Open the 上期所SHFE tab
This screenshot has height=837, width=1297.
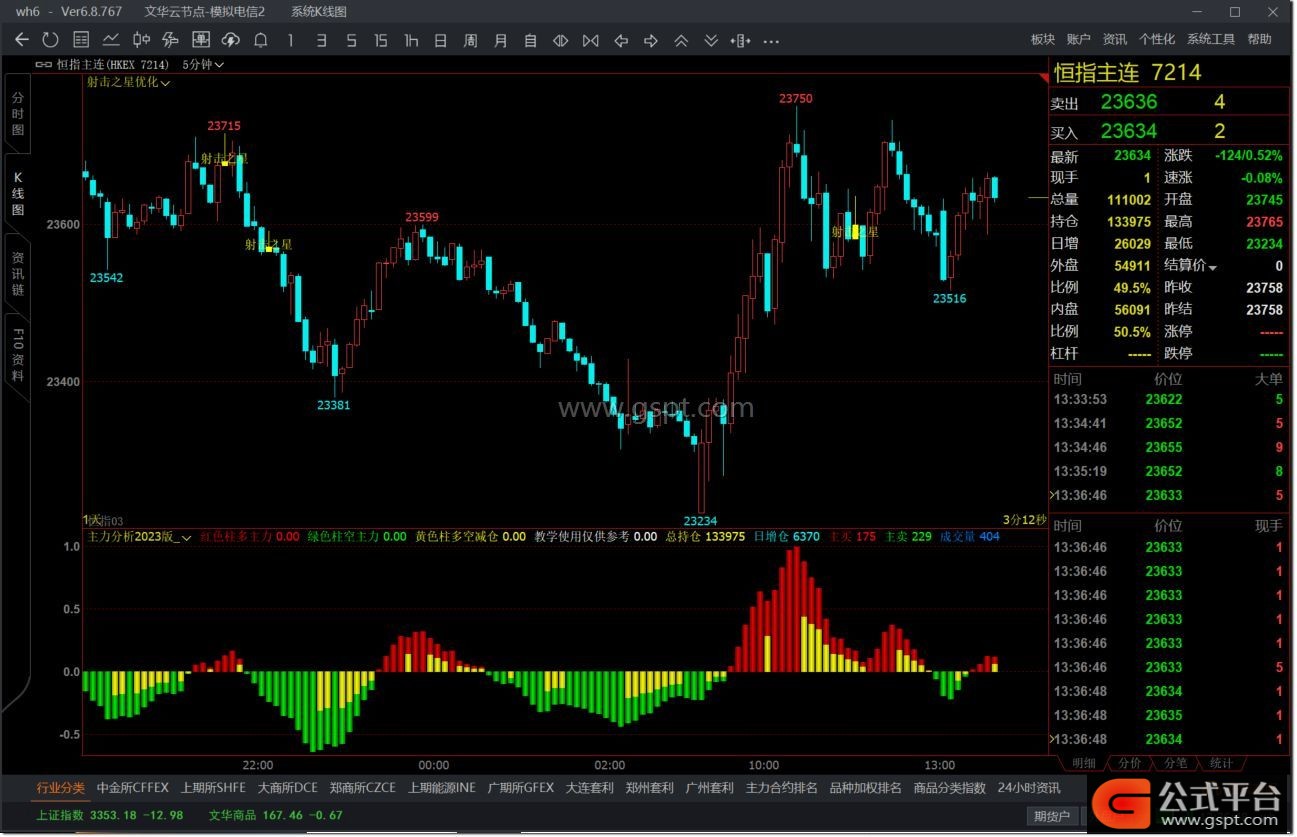pos(213,788)
